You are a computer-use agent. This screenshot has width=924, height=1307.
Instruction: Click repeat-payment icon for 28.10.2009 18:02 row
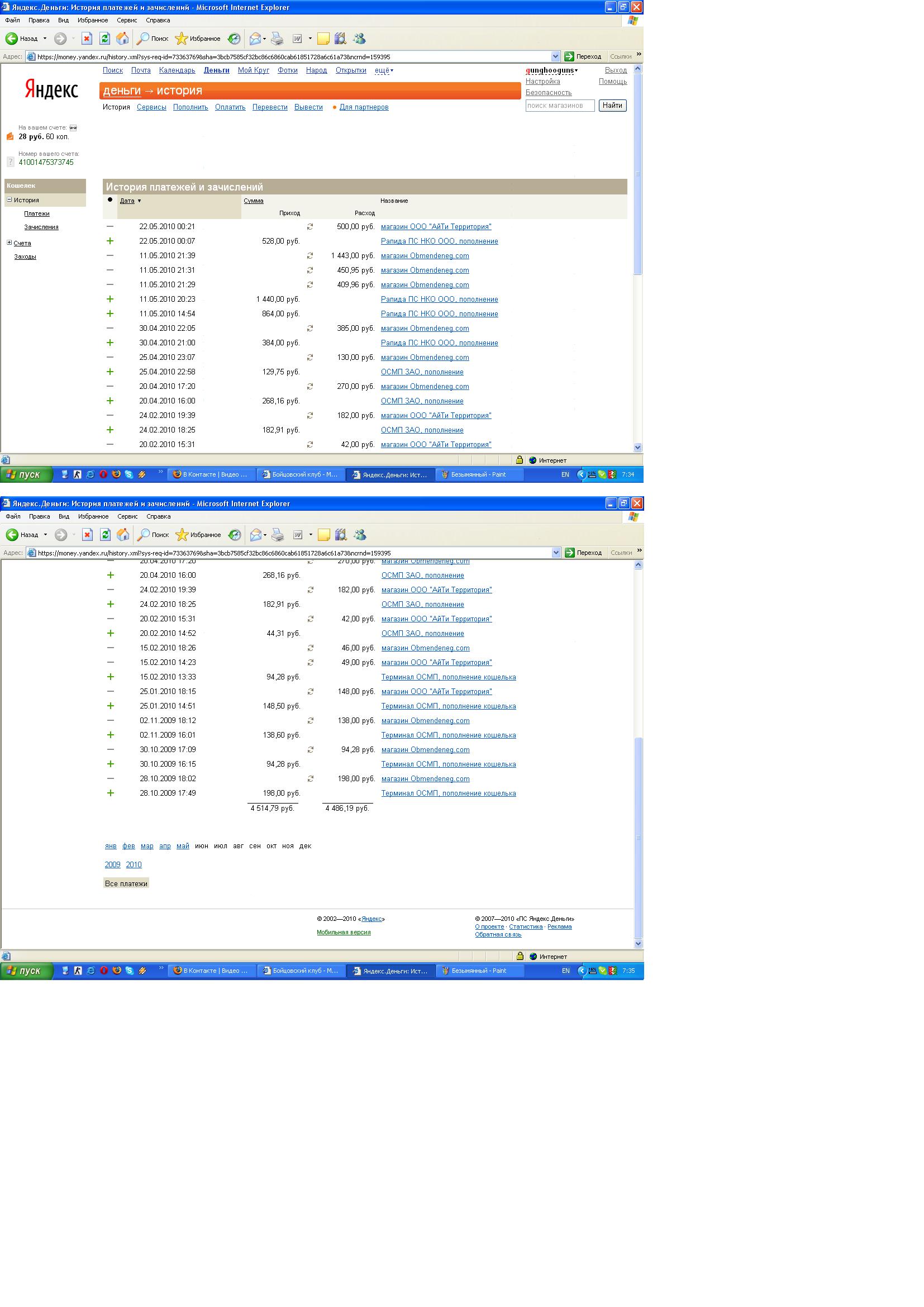tap(311, 779)
